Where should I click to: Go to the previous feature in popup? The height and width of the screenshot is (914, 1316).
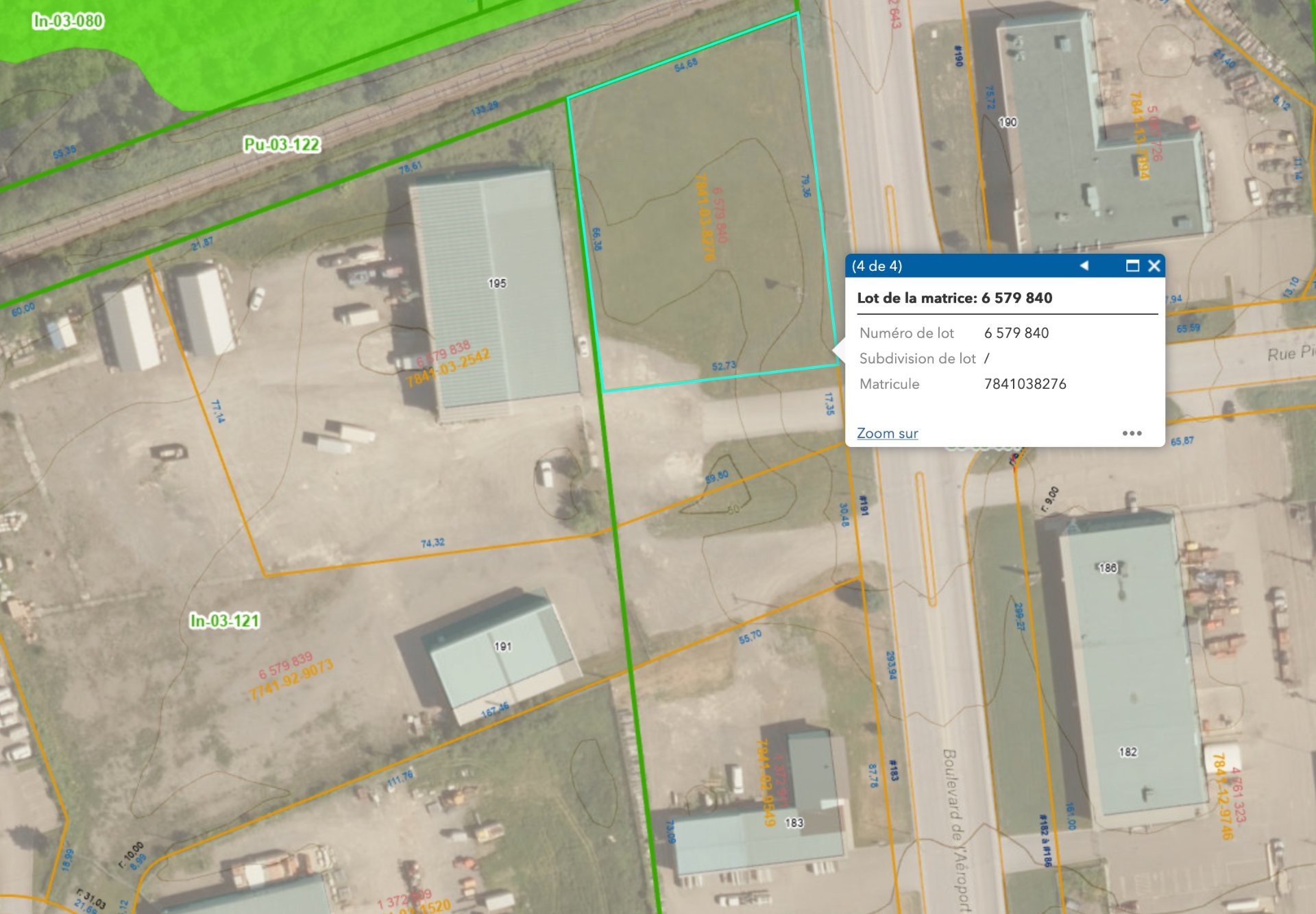pos(1084,265)
